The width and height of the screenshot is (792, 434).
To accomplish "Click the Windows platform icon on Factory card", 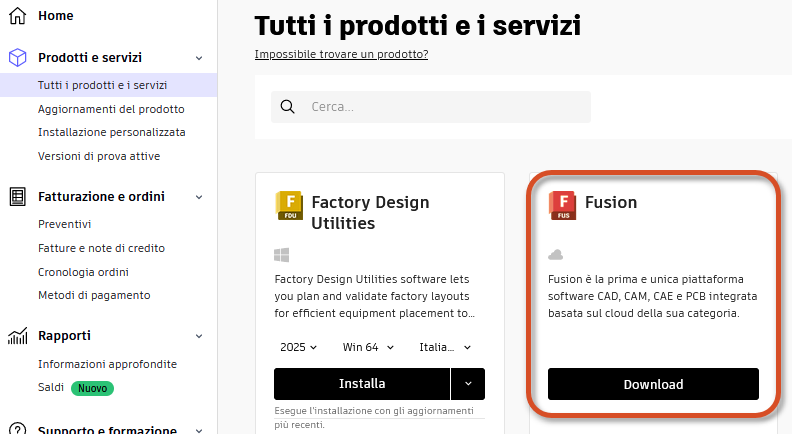I will [x=282, y=255].
